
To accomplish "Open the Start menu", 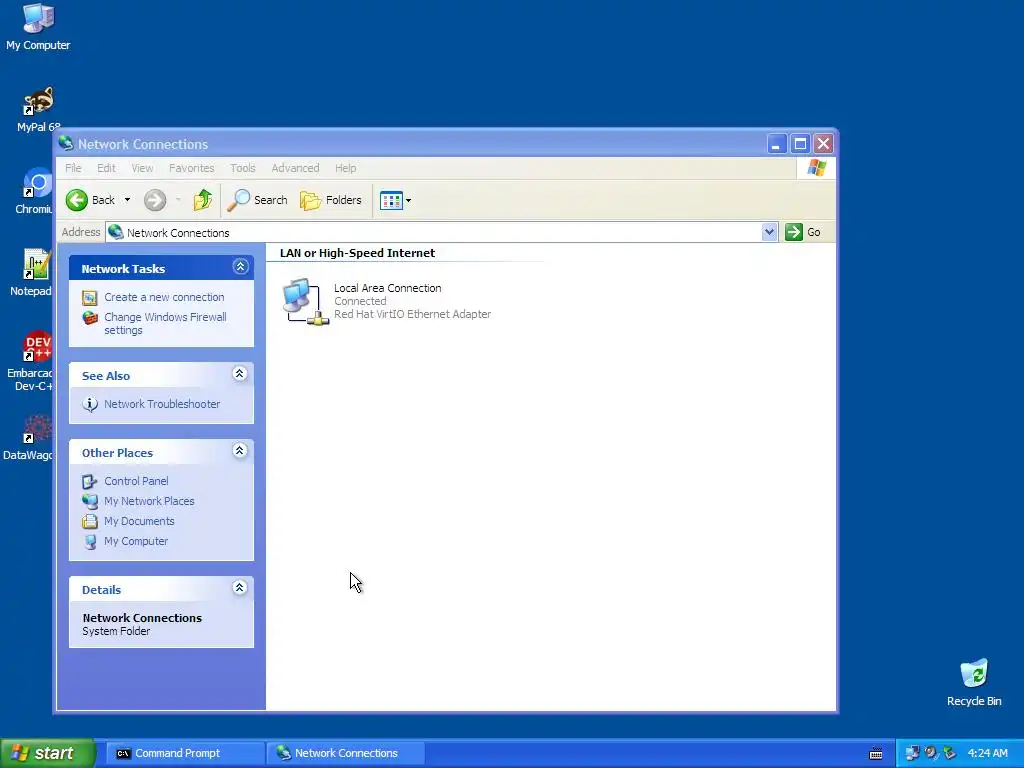I will tap(48, 753).
